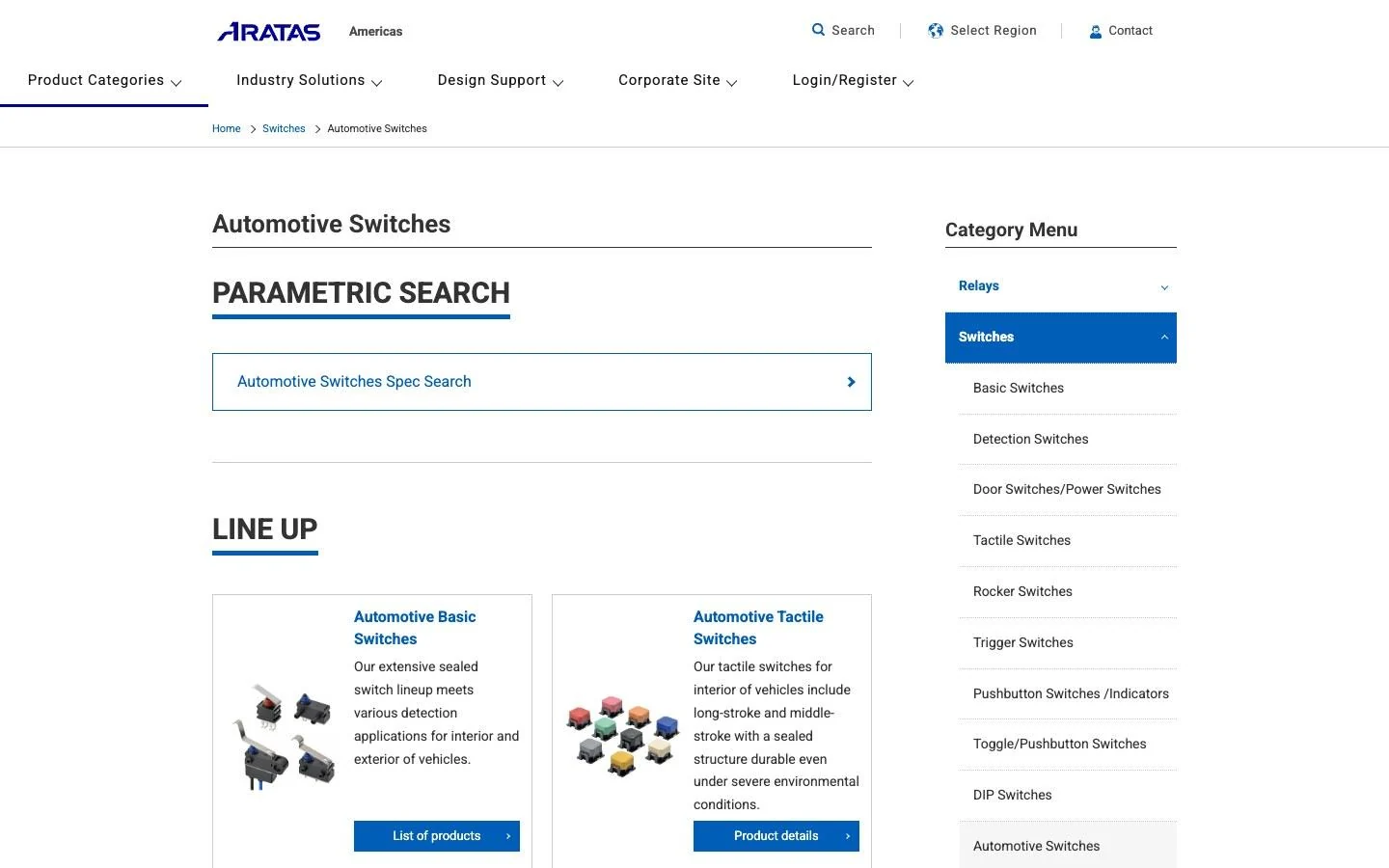Click the colorful tactile switches image

click(x=623, y=736)
